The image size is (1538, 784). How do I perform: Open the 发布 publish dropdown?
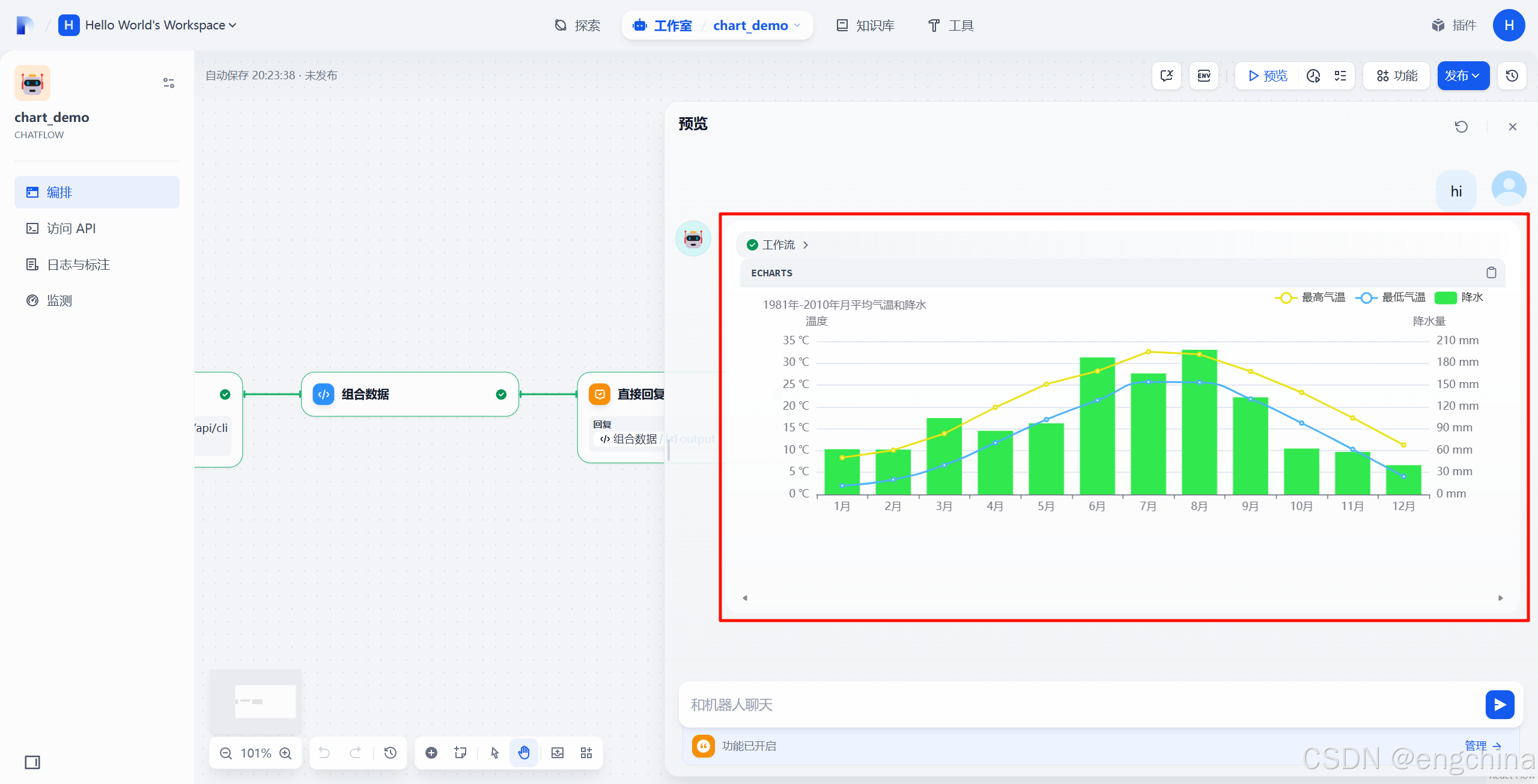pyautogui.click(x=1462, y=76)
